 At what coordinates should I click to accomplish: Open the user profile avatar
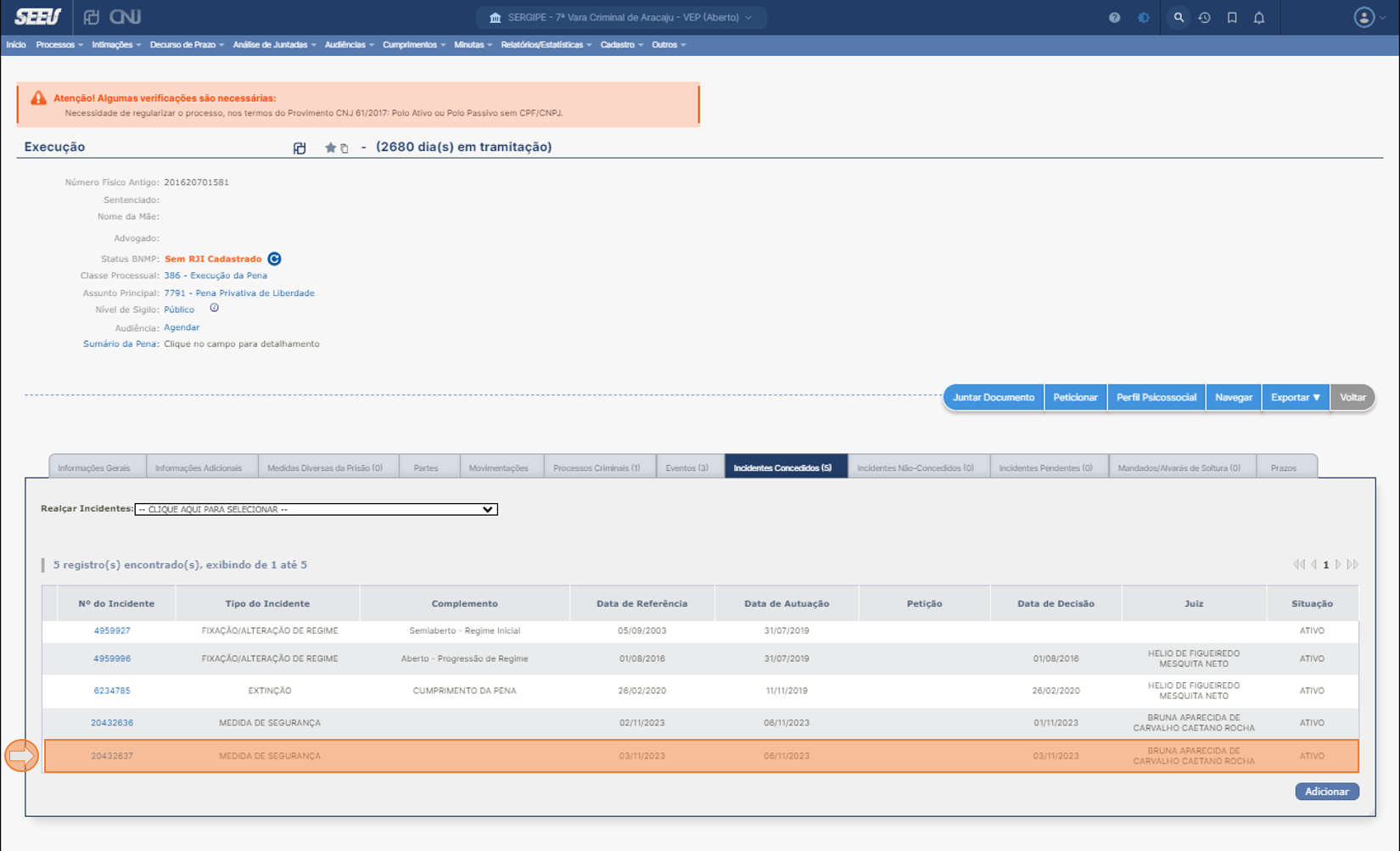pos(1364,18)
